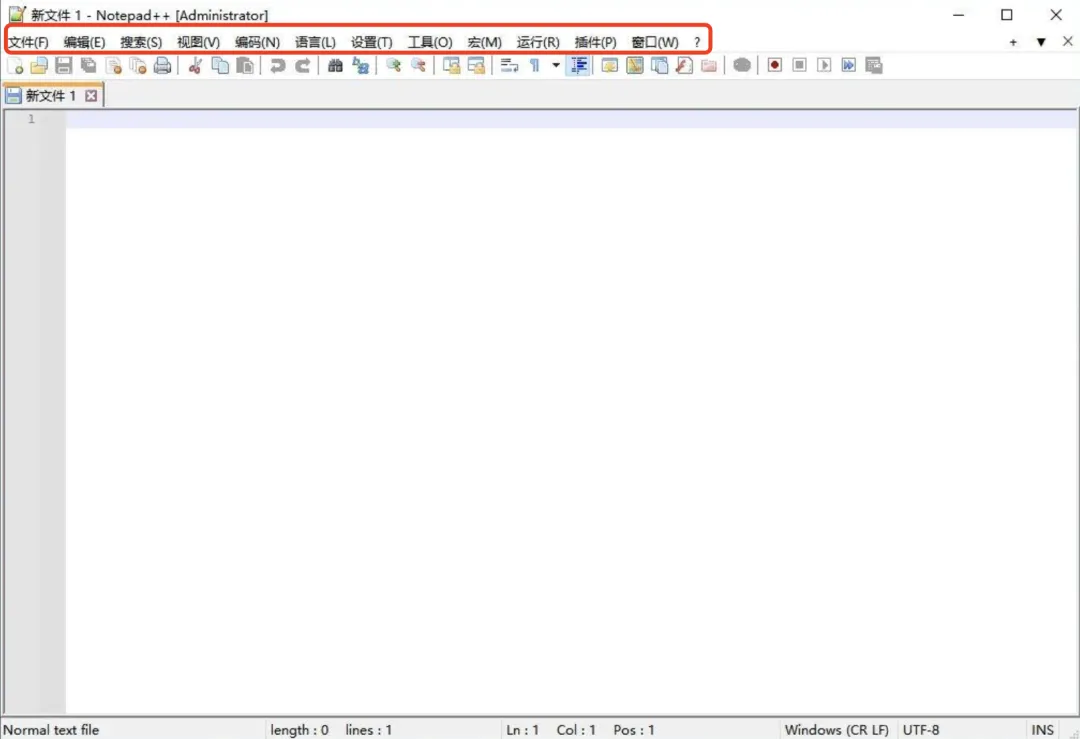Click line number 1 in the margin

point(31,119)
